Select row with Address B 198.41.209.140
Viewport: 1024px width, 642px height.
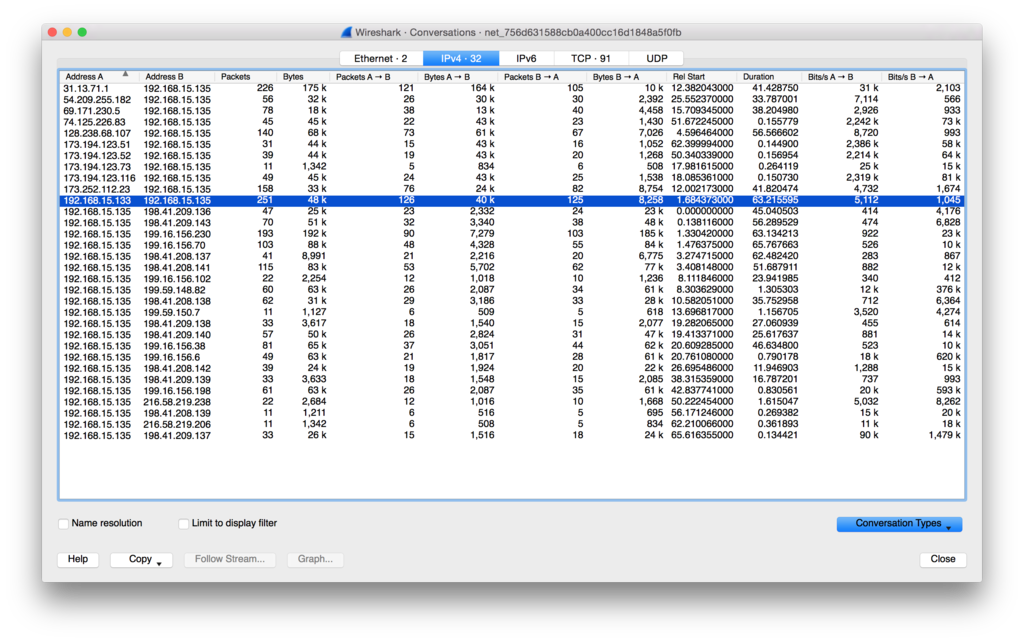pyautogui.click(x=512, y=334)
